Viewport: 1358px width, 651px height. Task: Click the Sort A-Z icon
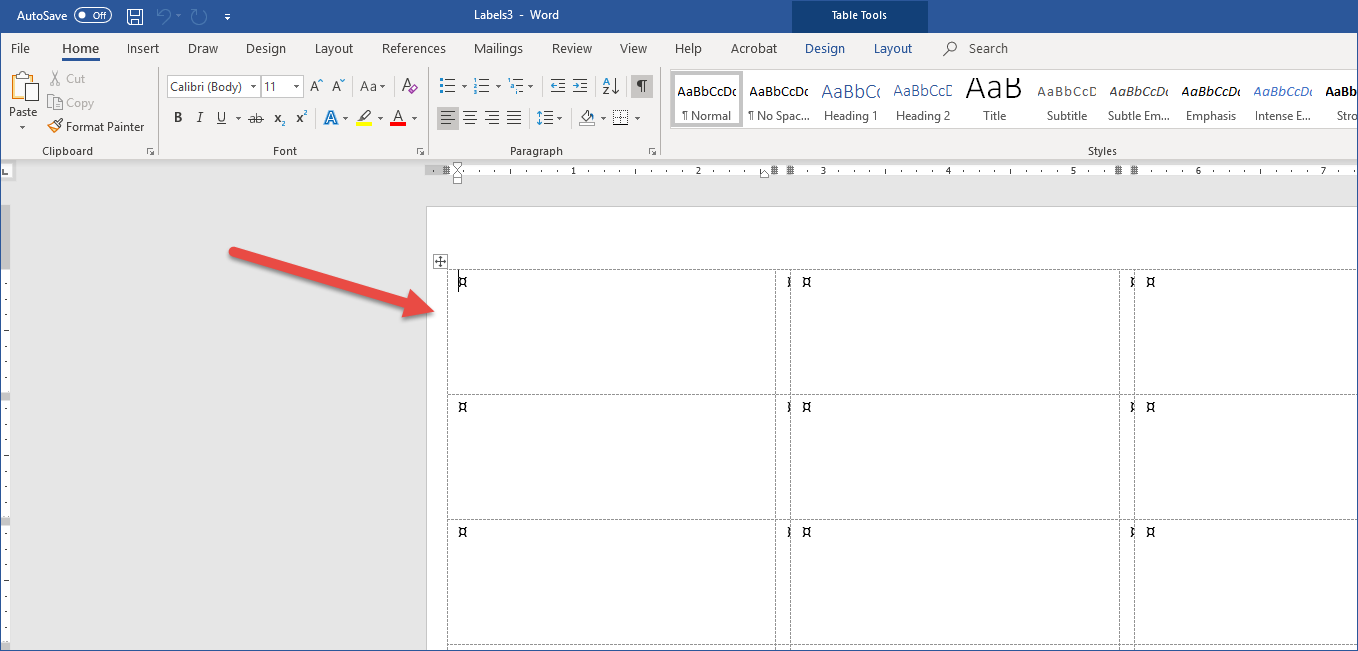(611, 87)
